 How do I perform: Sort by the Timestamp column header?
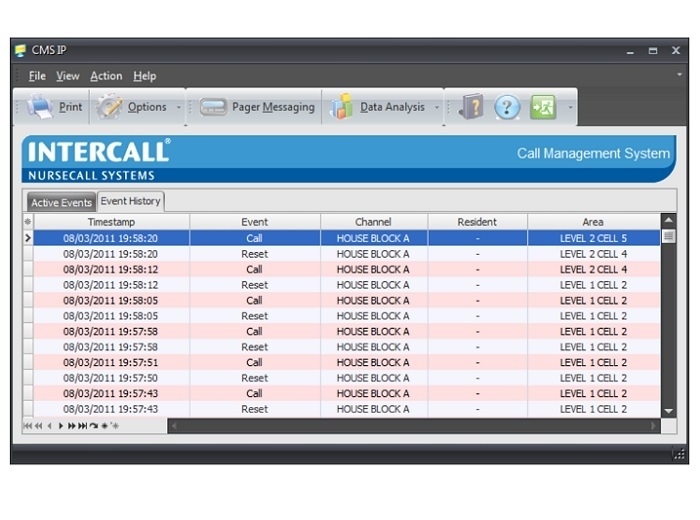111,222
